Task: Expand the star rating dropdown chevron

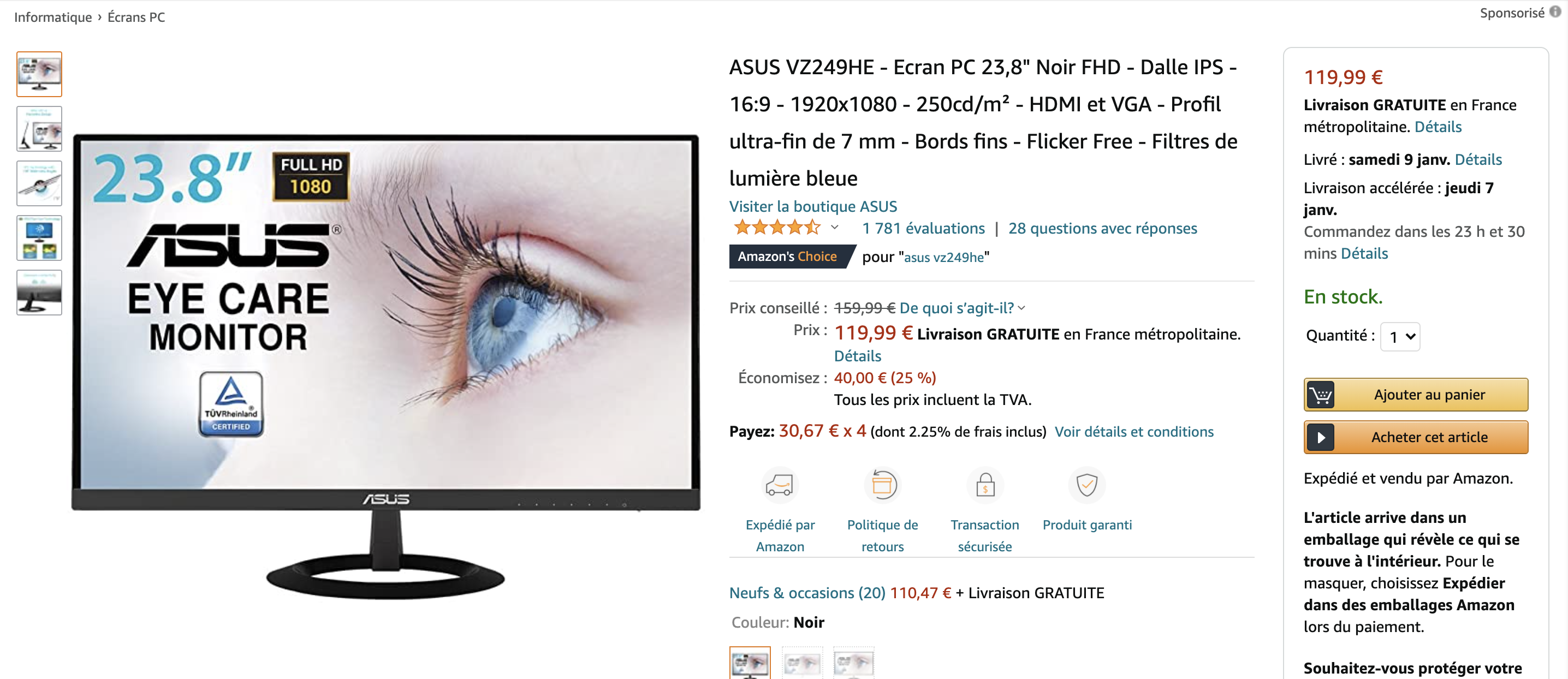Action: (835, 228)
